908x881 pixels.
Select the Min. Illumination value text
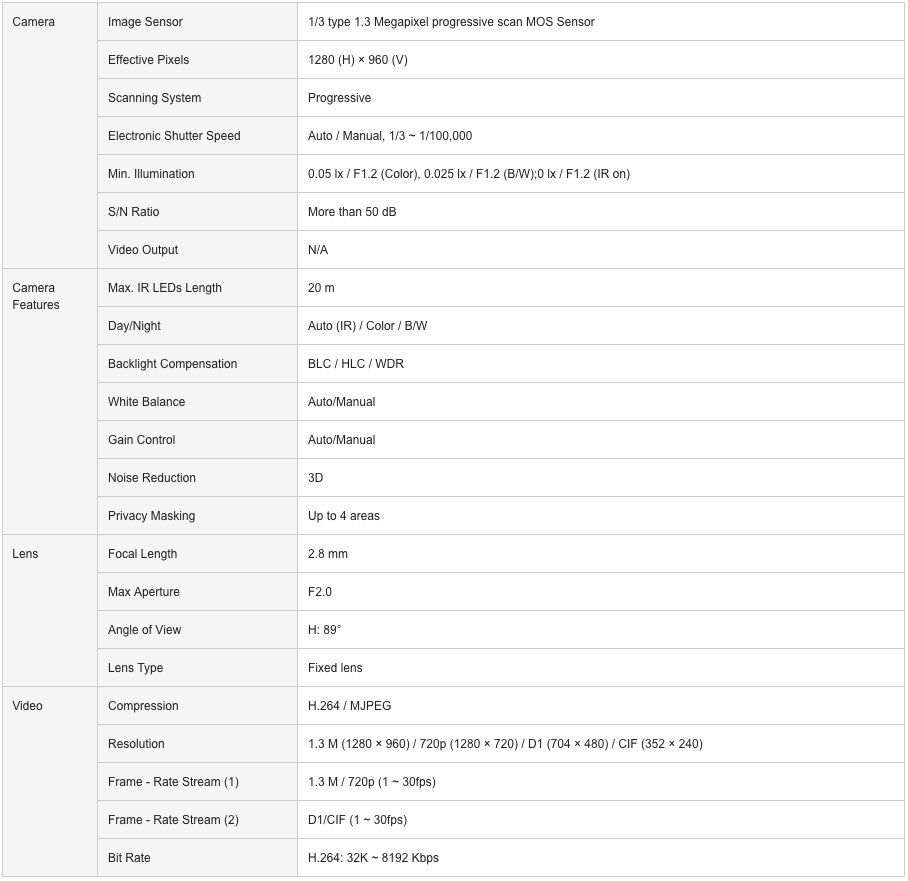pos(468,174)
